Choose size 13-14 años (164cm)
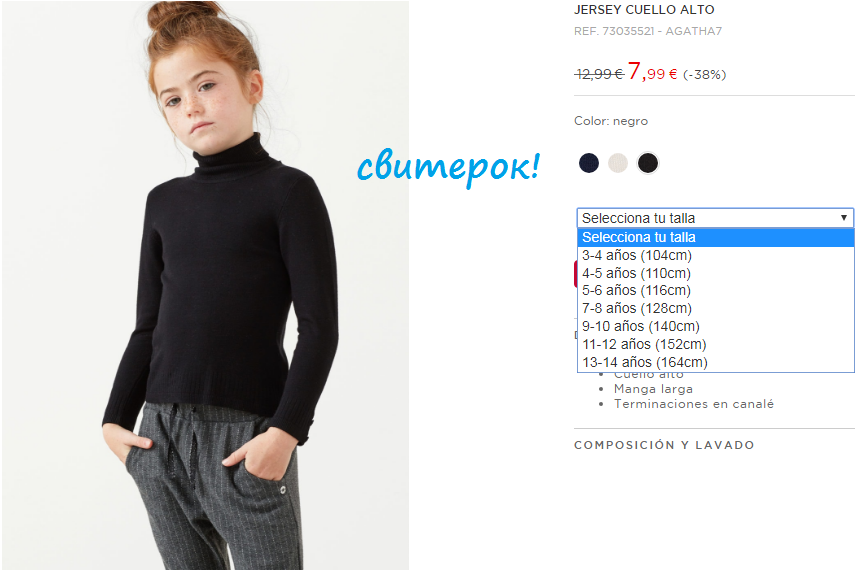 (715, 363)
